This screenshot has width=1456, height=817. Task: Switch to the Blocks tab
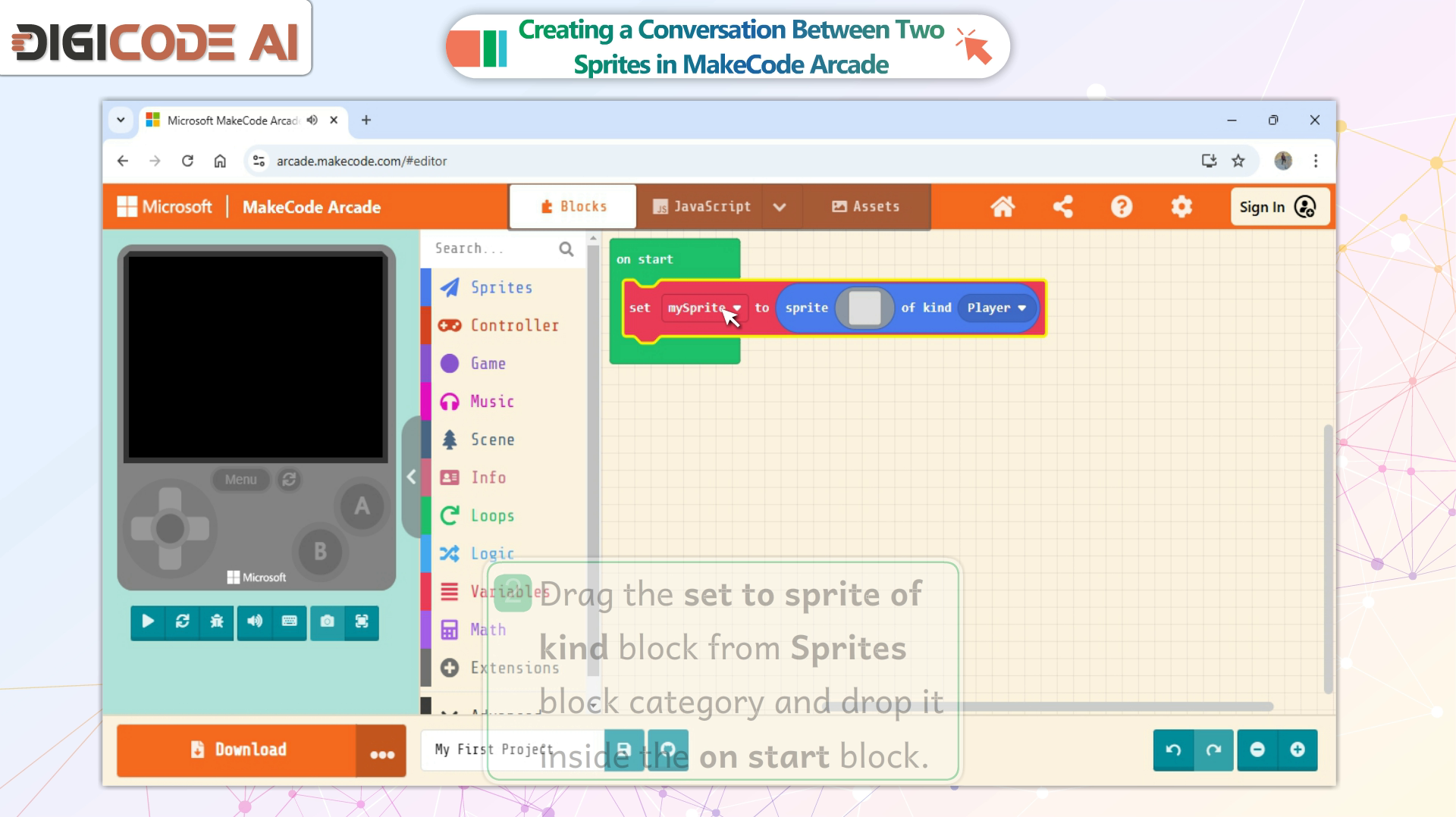click(x=573, y=206)
